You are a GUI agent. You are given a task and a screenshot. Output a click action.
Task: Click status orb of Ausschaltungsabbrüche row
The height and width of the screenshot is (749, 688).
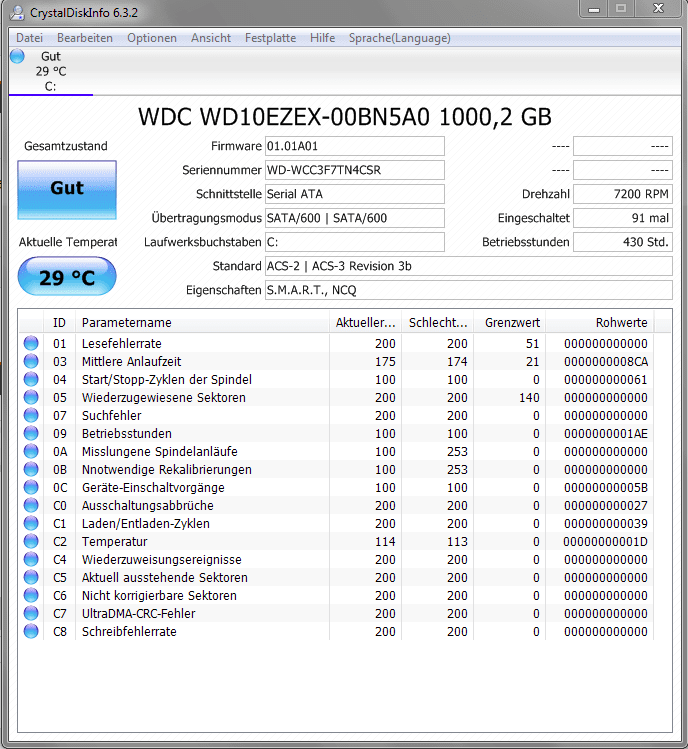click(31, 505)
